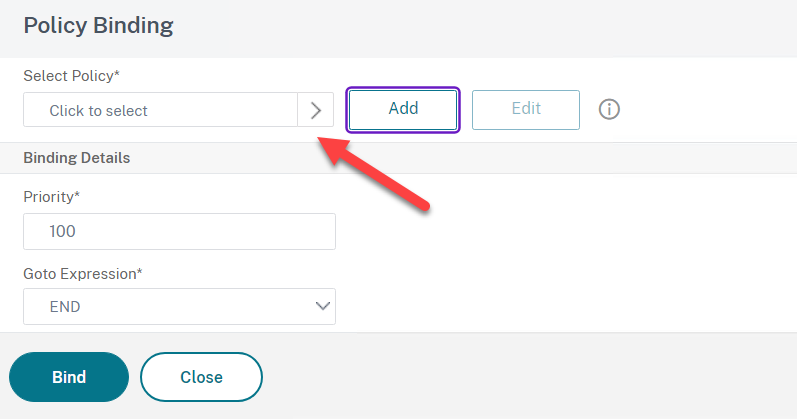Bind the selected policy
This screenshot has width=797, height=419.
click(x=69, y=377)
